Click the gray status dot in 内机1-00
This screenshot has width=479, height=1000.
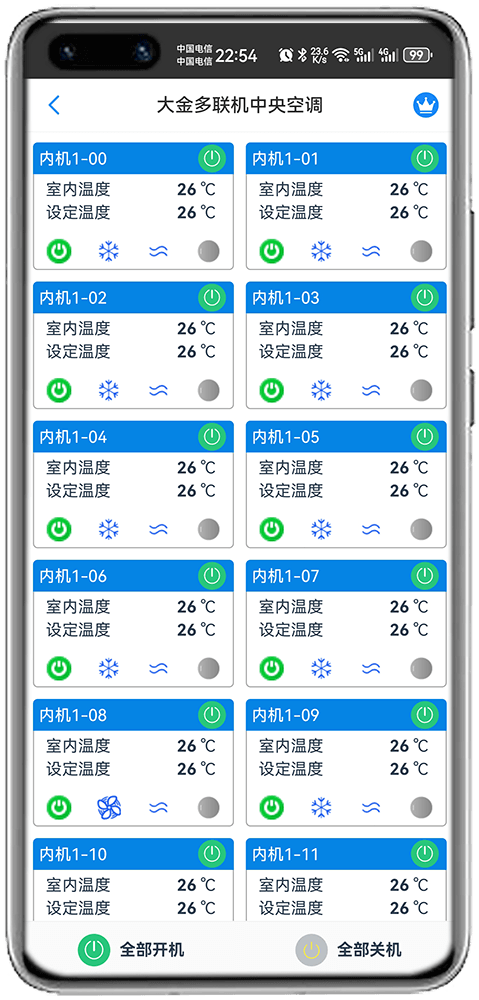click(209, 251)
